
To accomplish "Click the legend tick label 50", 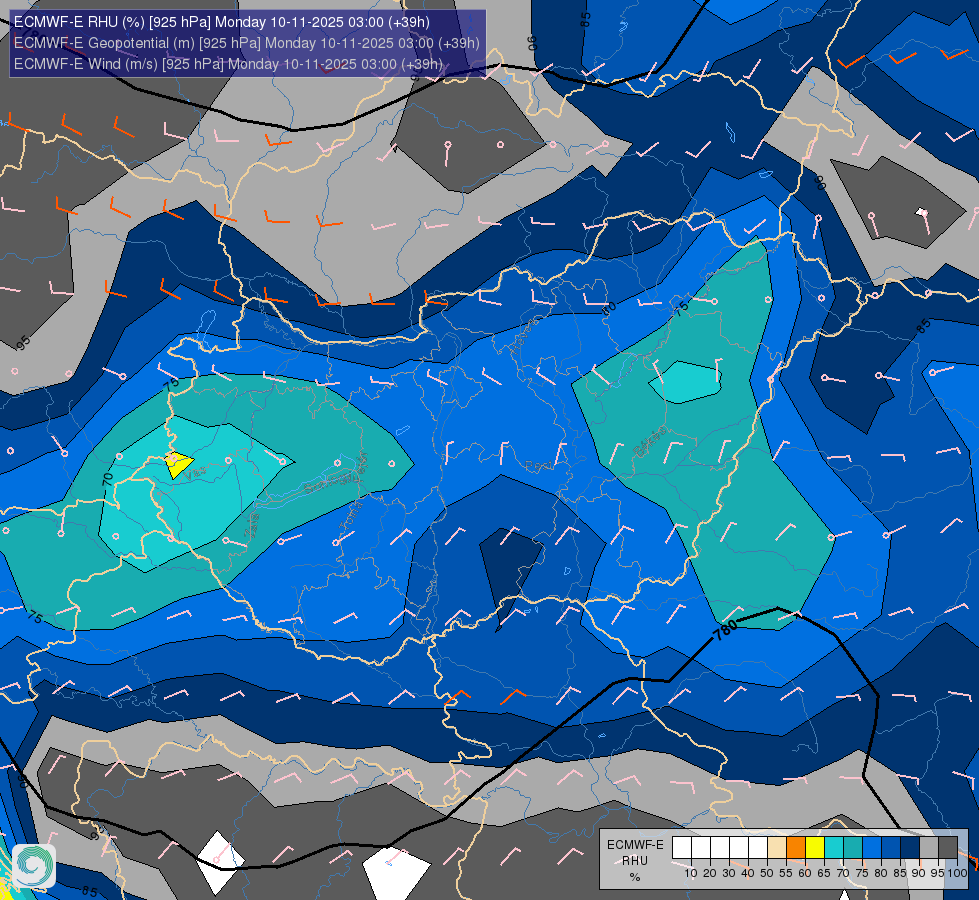I will pos(767,873).
